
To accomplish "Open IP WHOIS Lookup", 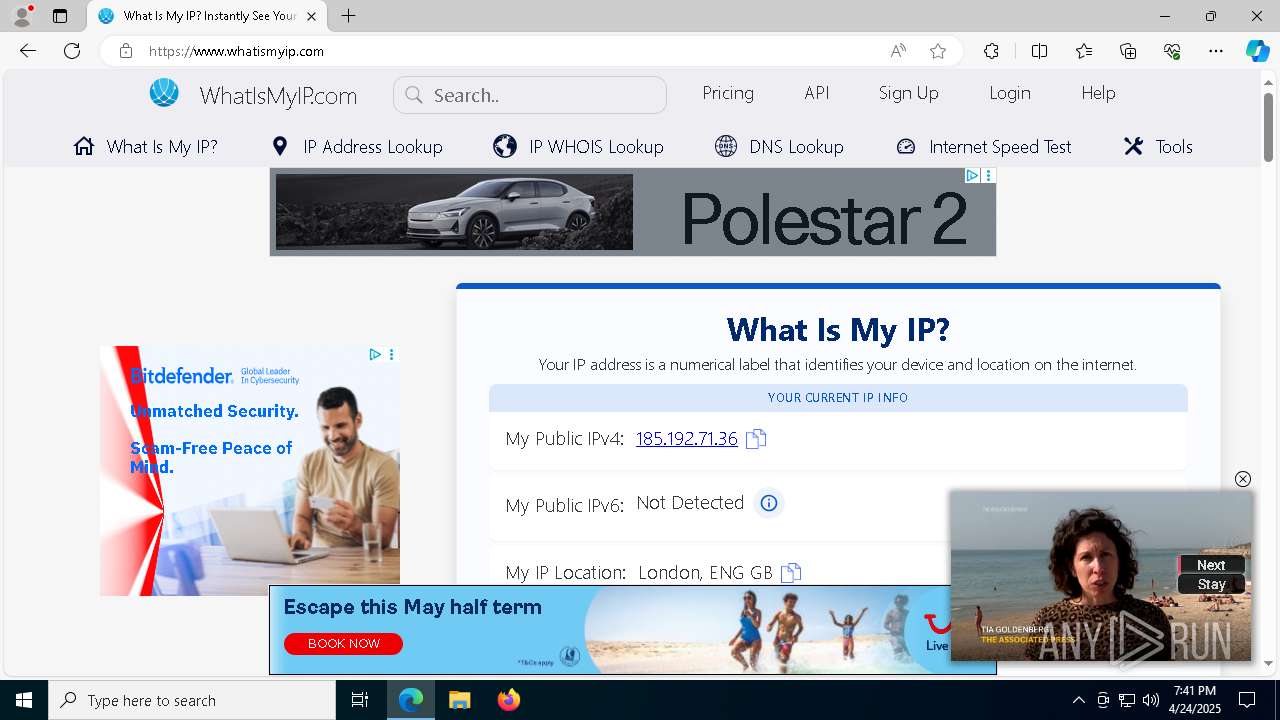I will [x=578, y=147].
